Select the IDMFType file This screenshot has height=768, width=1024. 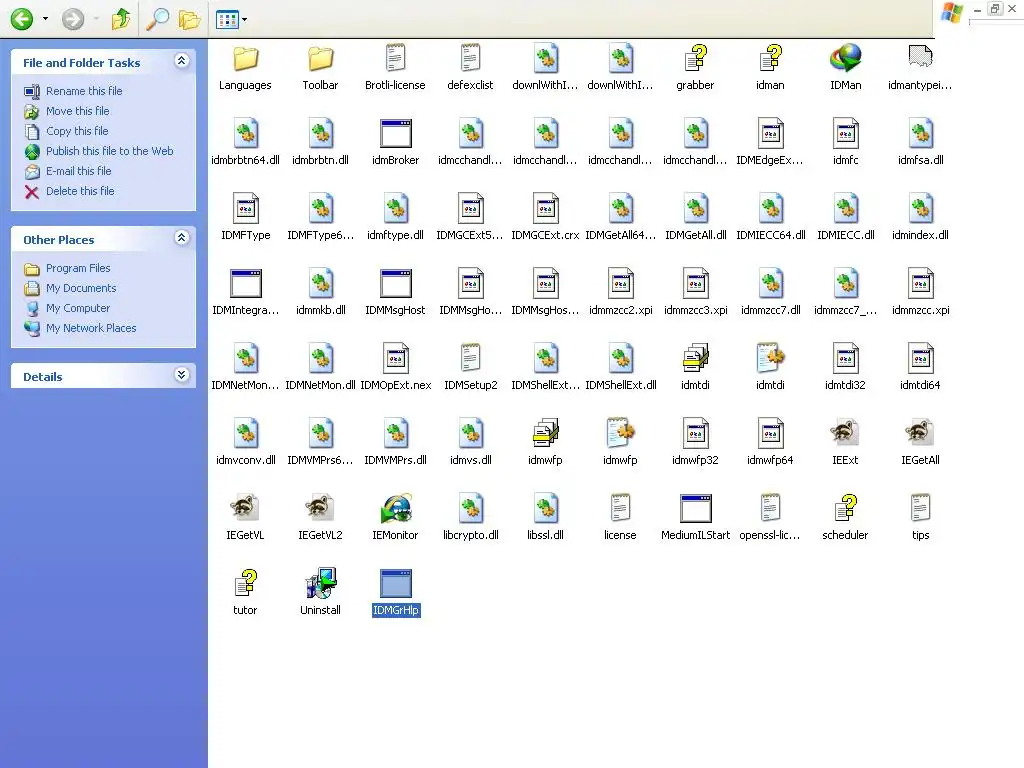246,217
